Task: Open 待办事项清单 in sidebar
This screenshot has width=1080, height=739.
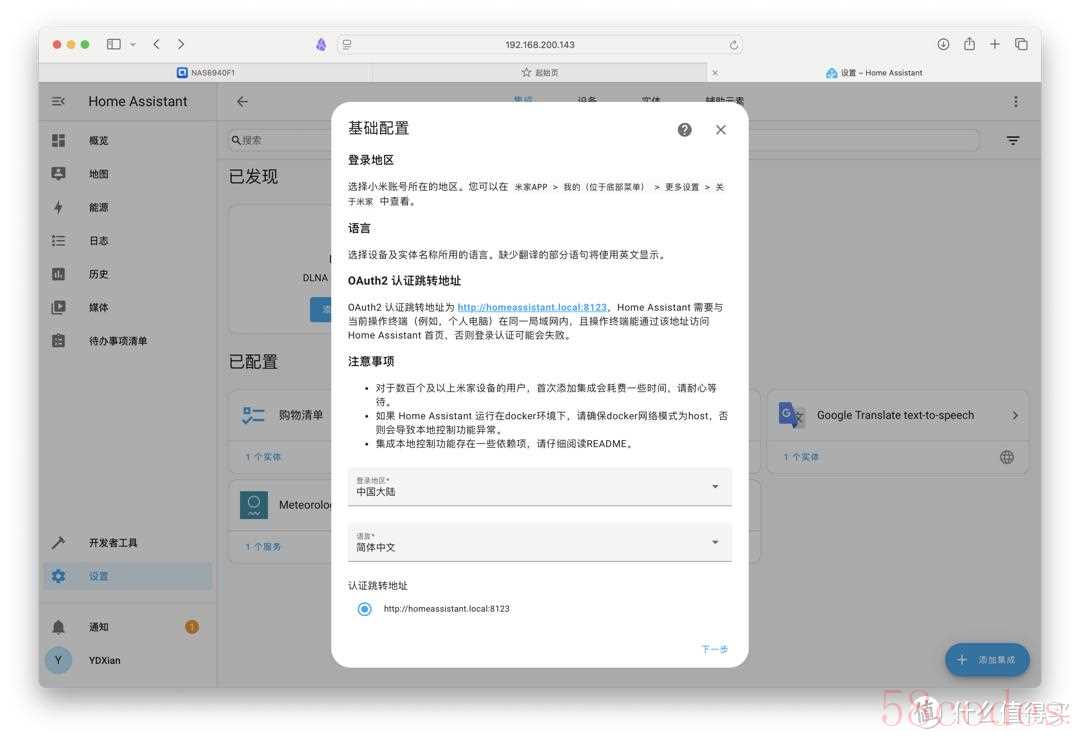Action: [127, 341]
